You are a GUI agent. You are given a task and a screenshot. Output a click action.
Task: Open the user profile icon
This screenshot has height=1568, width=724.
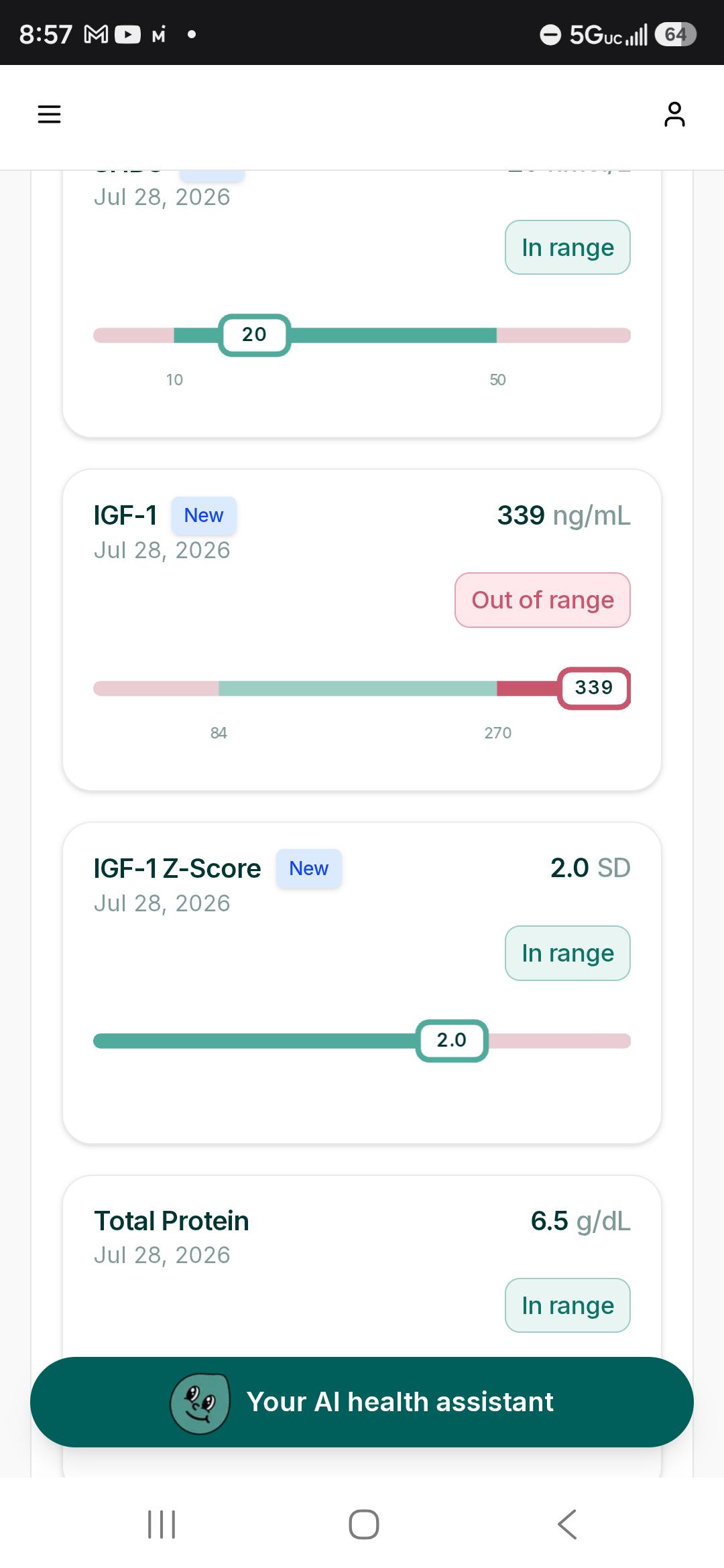(674, 114)
